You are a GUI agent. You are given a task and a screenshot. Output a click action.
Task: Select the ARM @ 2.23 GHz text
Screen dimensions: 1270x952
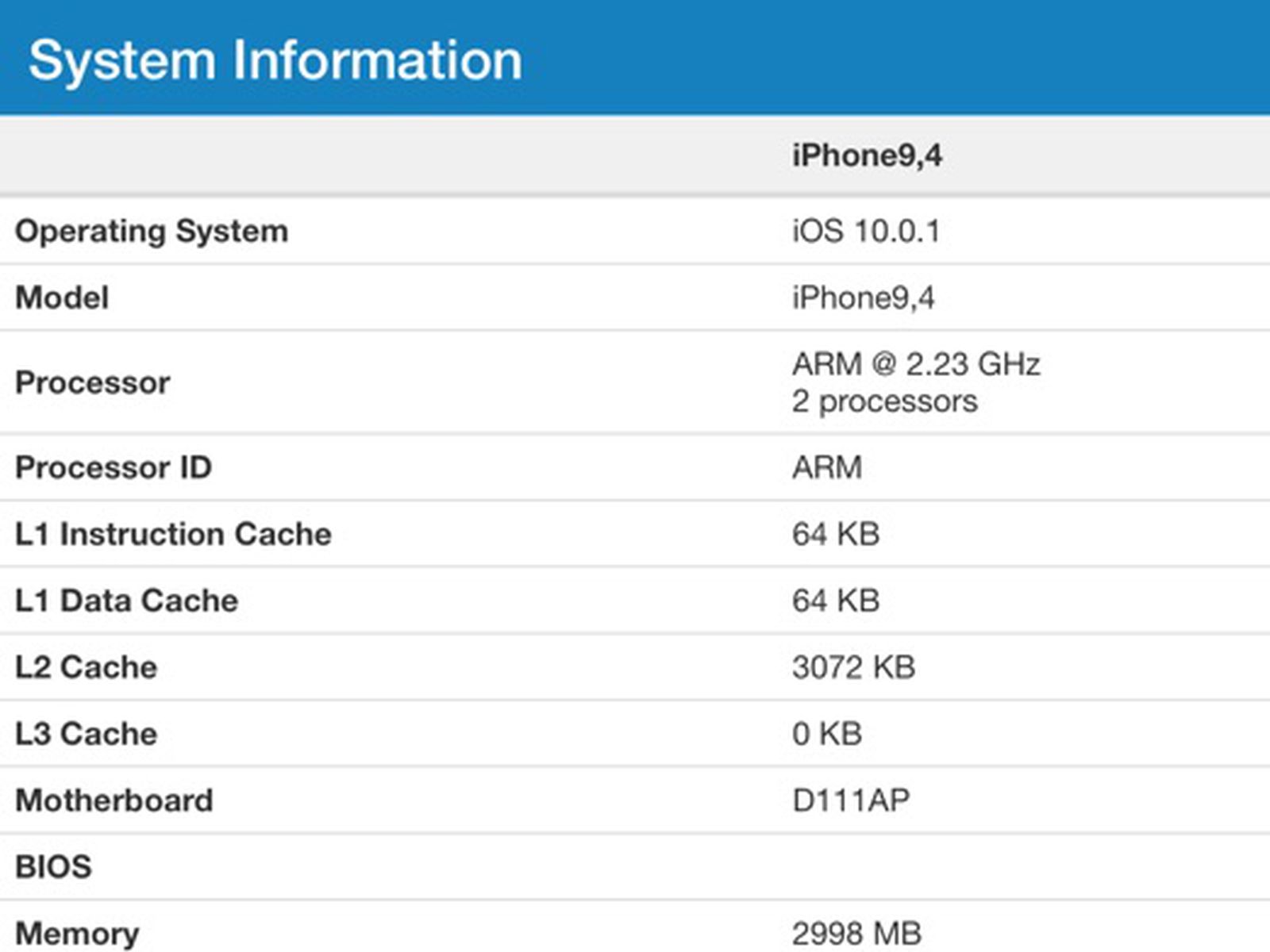[x=916, y=365]
